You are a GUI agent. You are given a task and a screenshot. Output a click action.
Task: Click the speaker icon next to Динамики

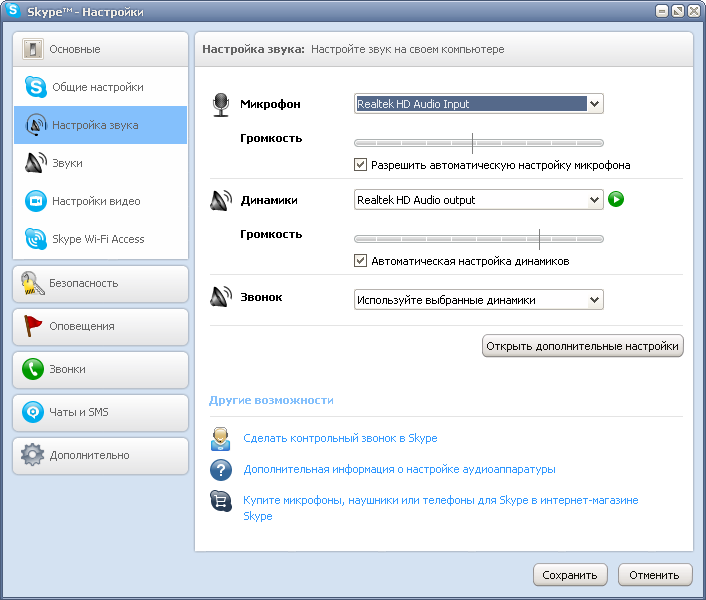coord(221,200)
